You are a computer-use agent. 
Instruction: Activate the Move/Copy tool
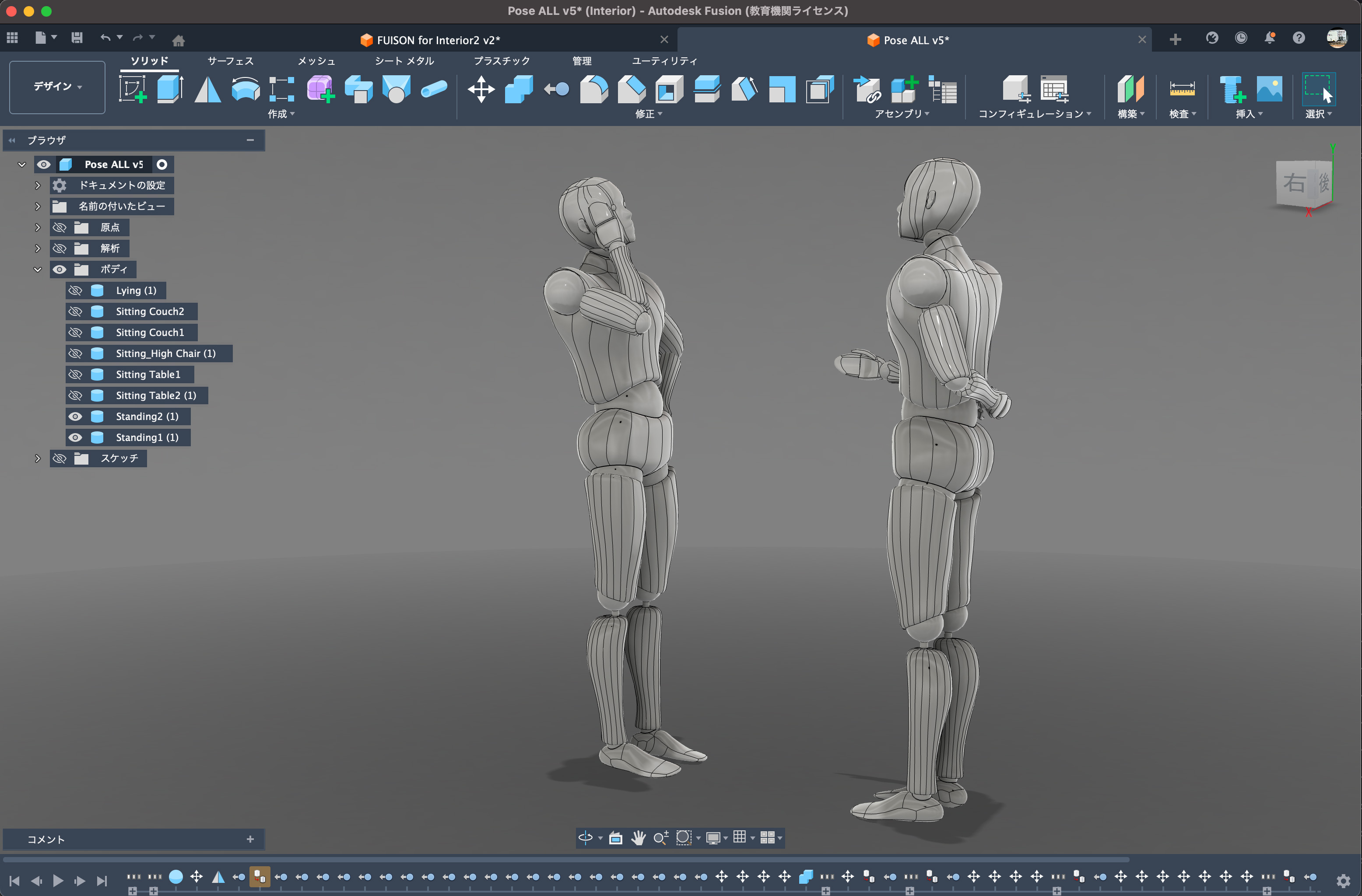click(x=481, y=89)
